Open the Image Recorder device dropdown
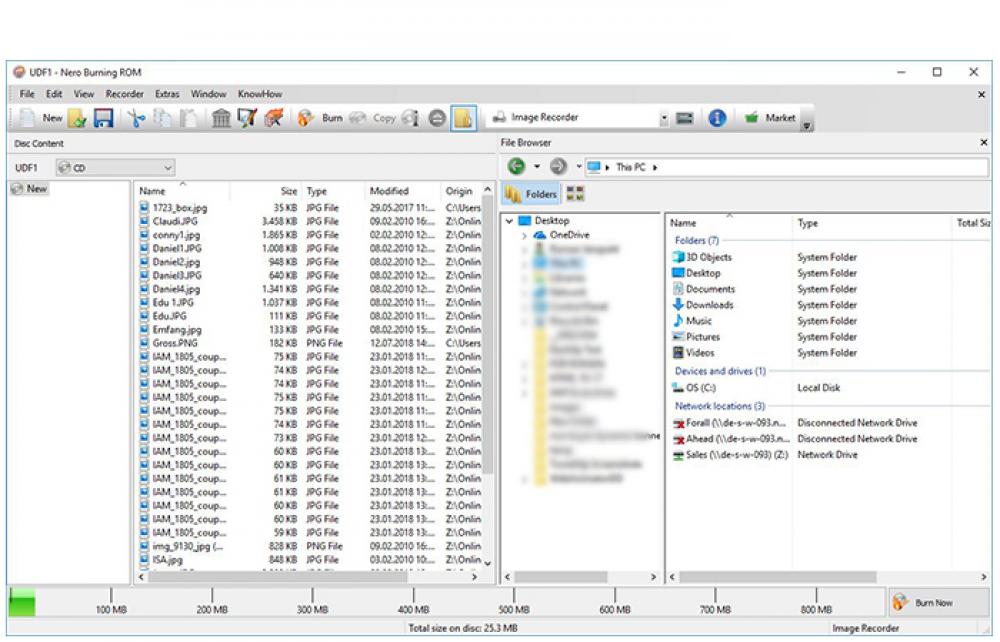 664,117
